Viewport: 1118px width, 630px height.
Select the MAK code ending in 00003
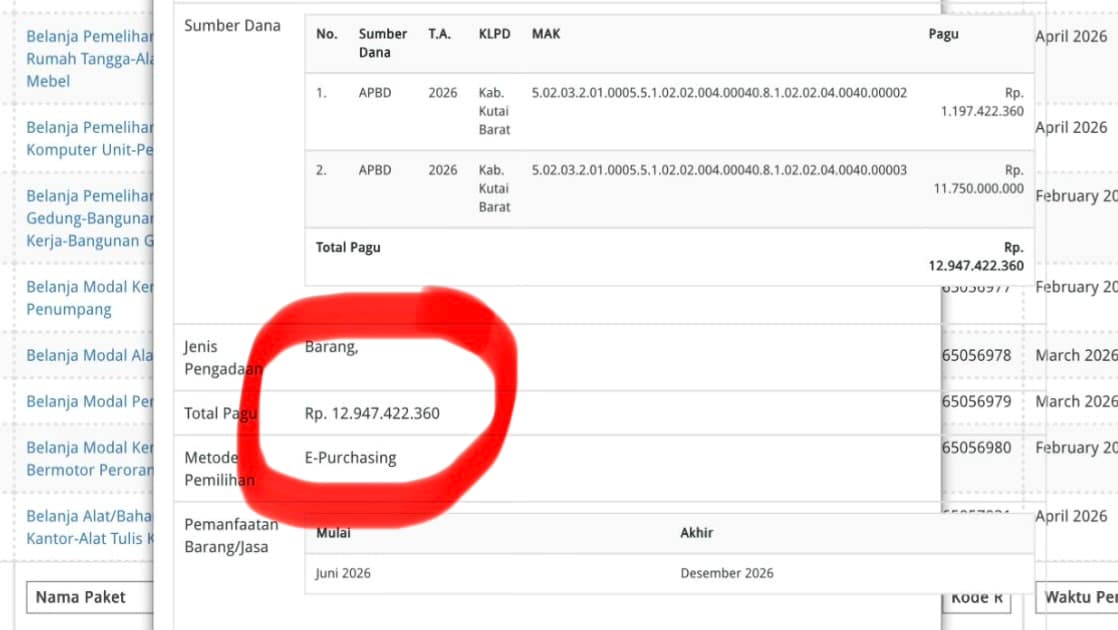(x=719, y=170)
